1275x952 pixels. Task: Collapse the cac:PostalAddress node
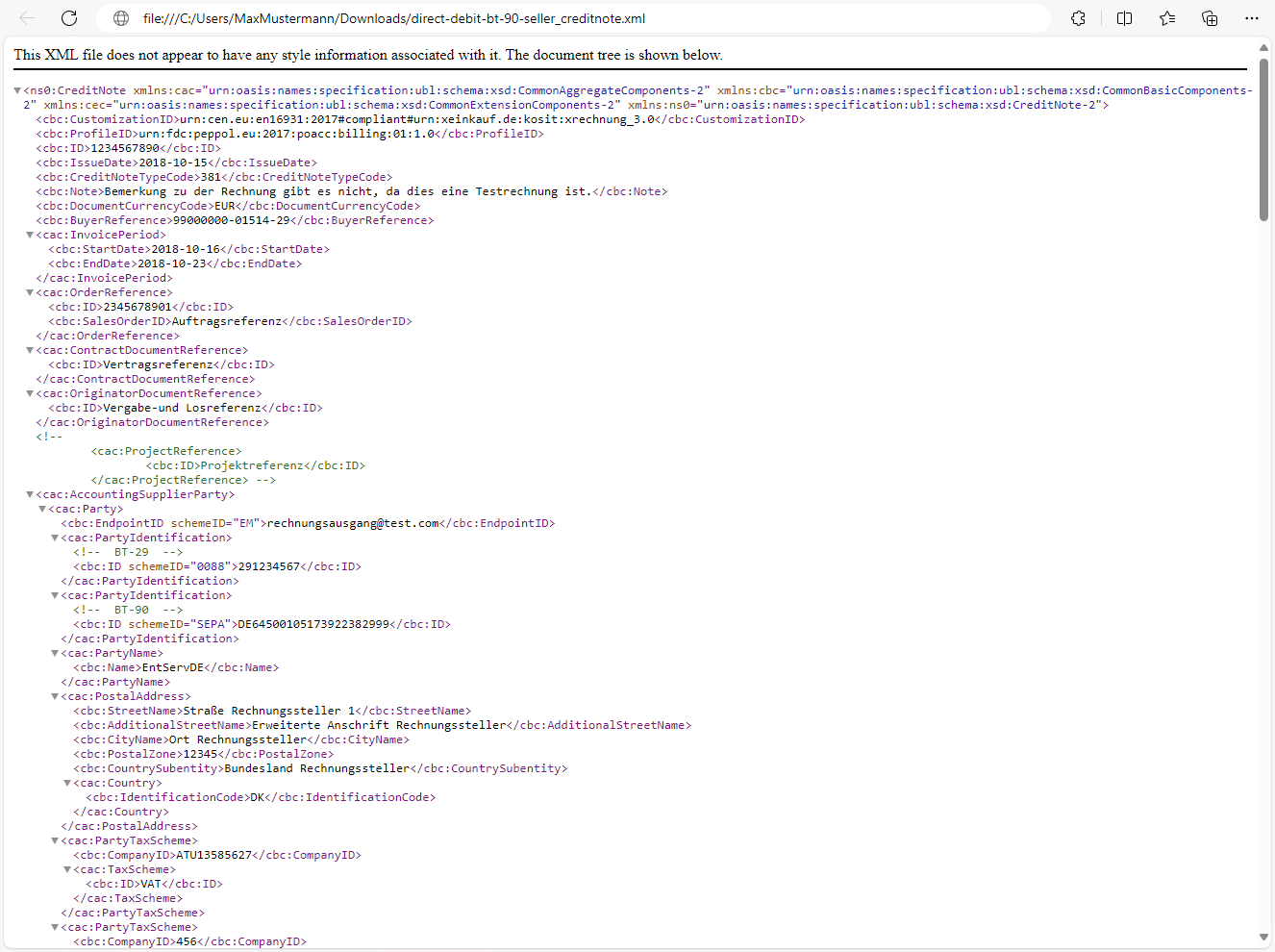pyautogui.click(x=55, y=696)
